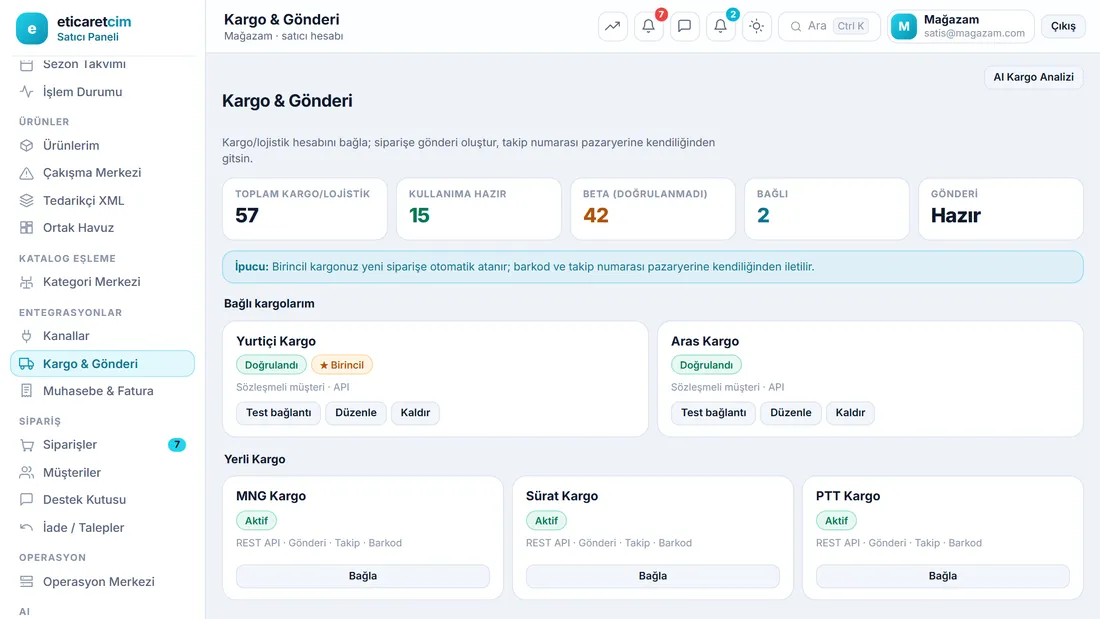Open the Mağazam account profile button
Screen dimensions: 1100x619
960,26
